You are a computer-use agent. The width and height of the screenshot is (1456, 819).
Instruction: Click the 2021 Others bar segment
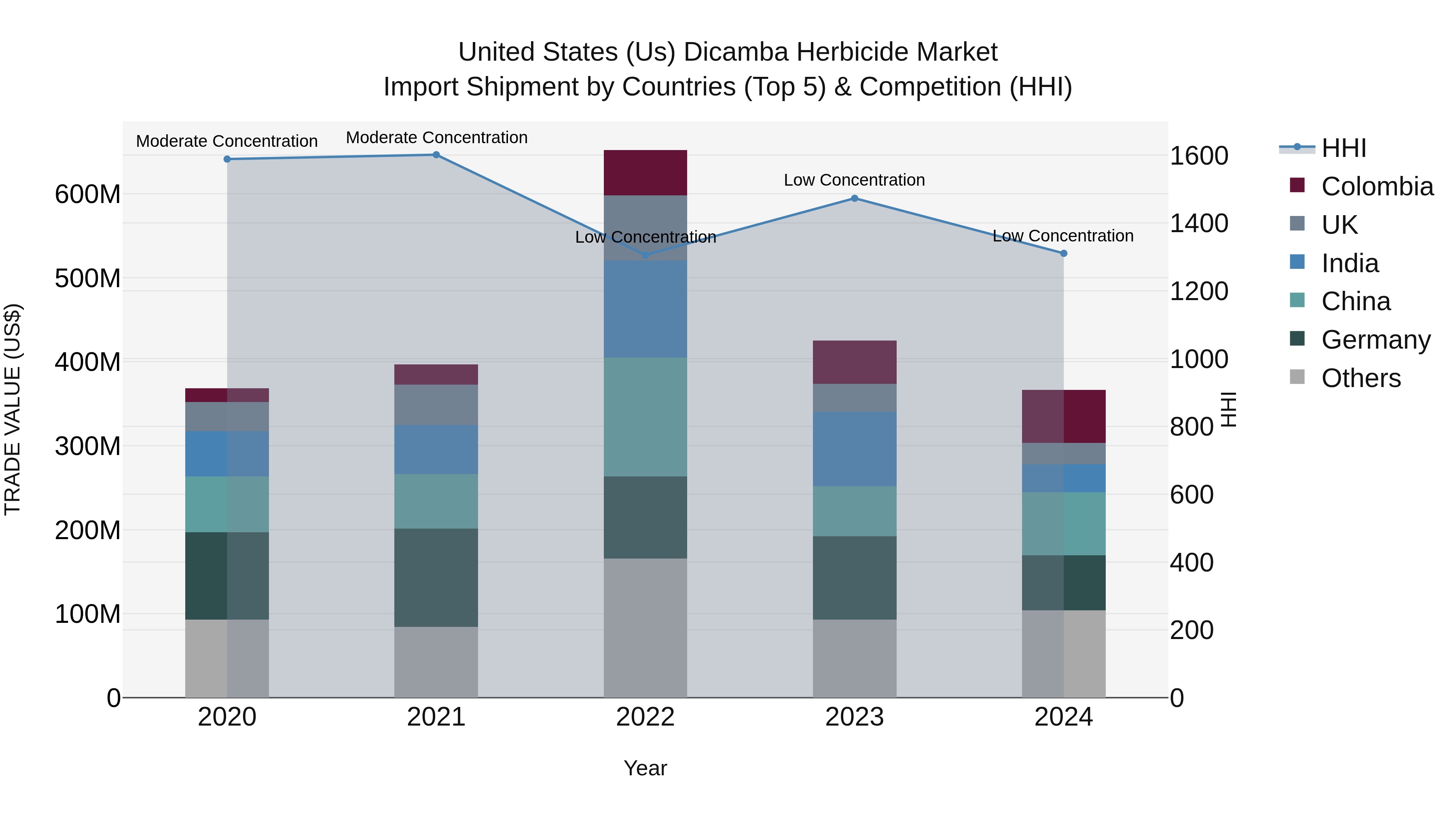436,662
